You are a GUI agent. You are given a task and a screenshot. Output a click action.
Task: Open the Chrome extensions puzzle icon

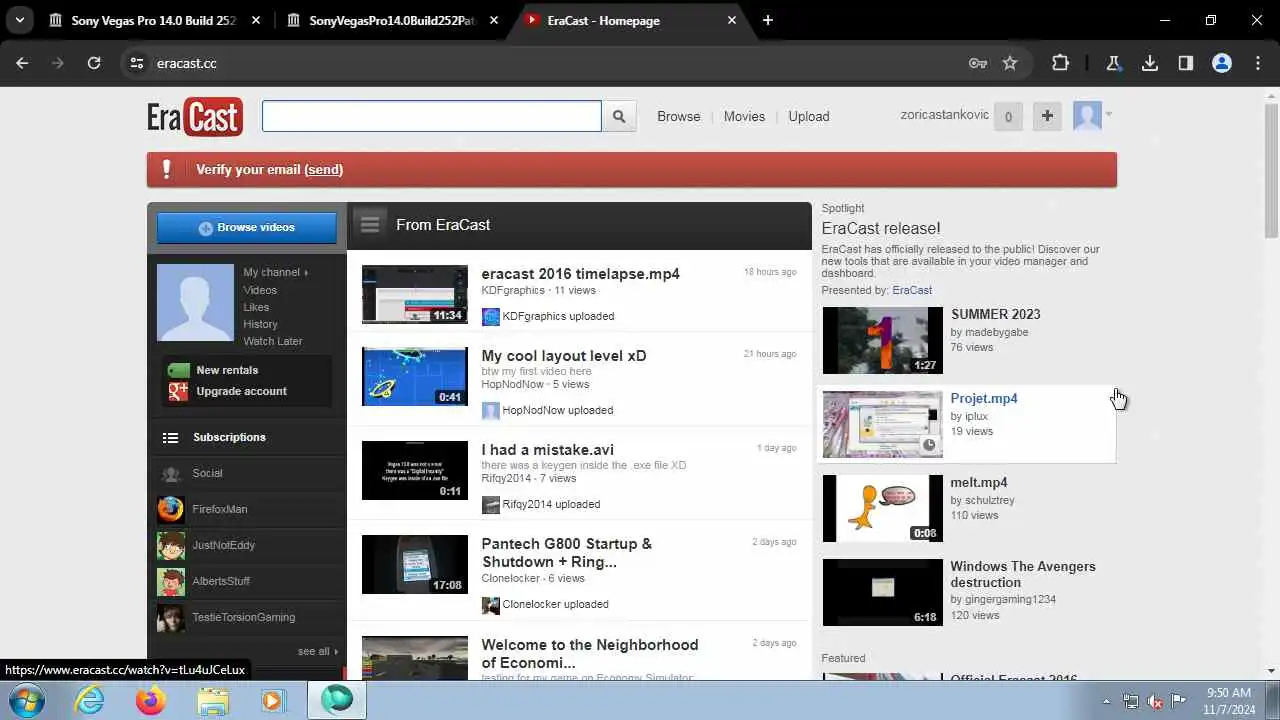1060,63
